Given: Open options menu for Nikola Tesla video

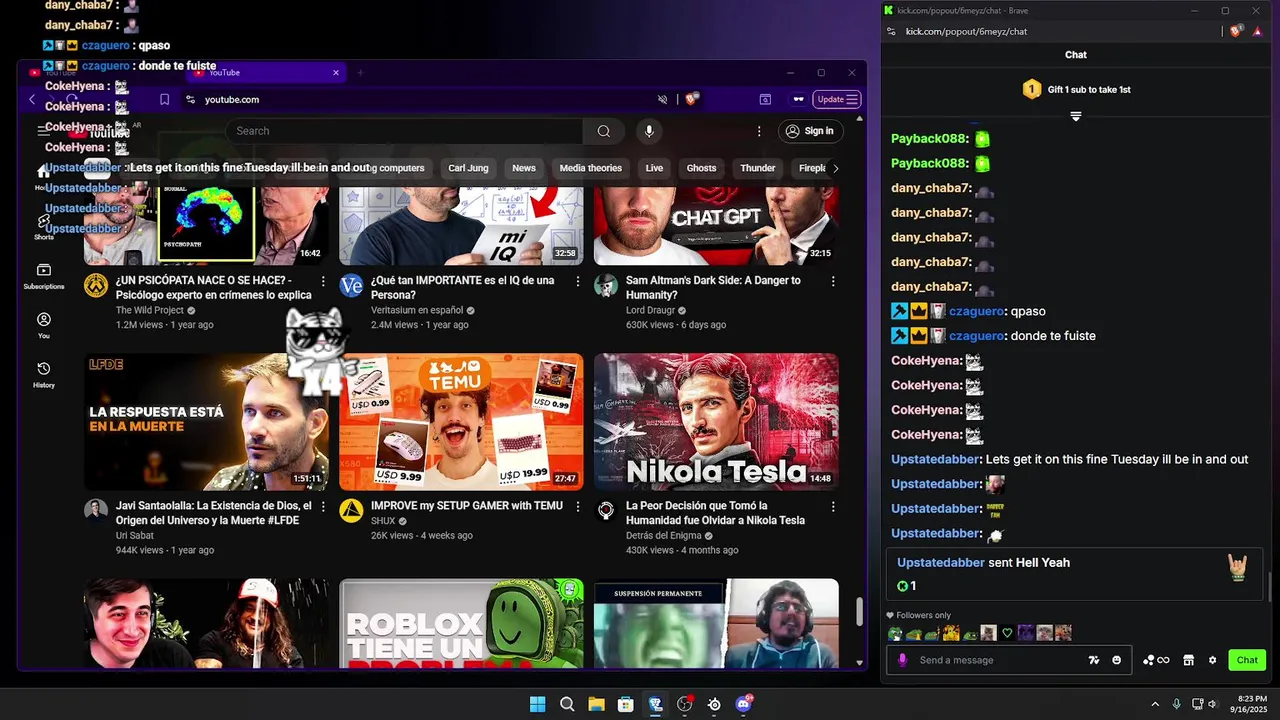Looking at the screenshot, I should click(x=832, y=506).
